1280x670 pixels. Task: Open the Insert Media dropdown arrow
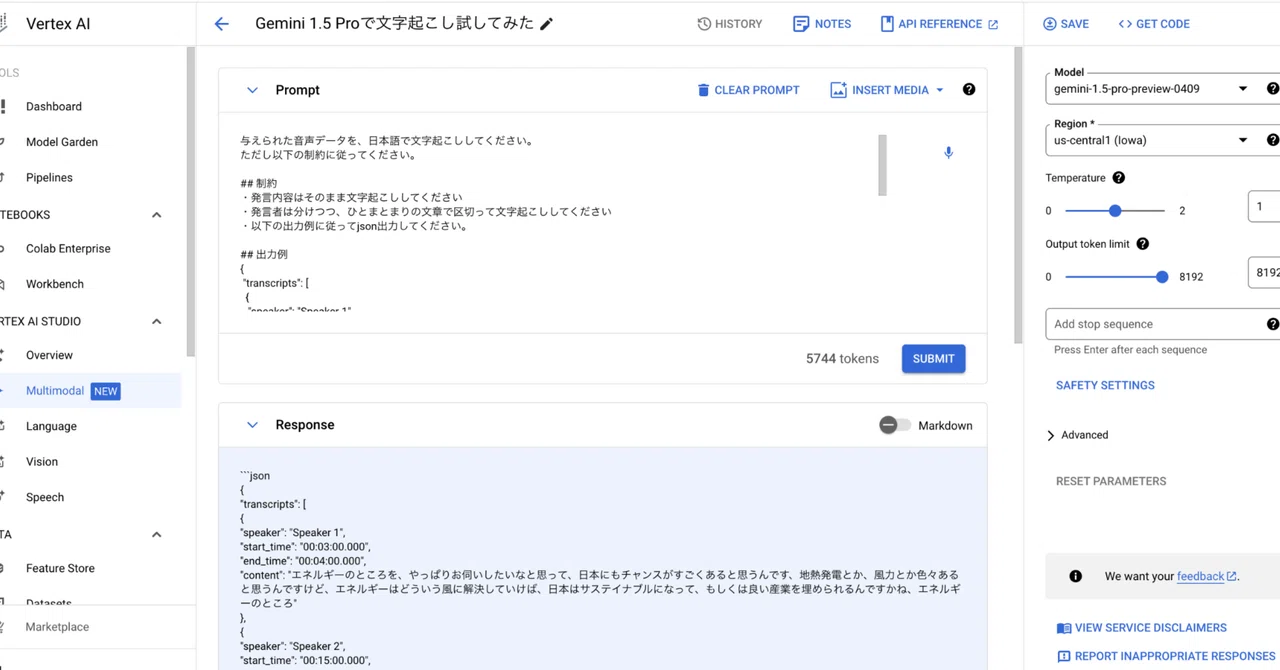tap(940, 90)
